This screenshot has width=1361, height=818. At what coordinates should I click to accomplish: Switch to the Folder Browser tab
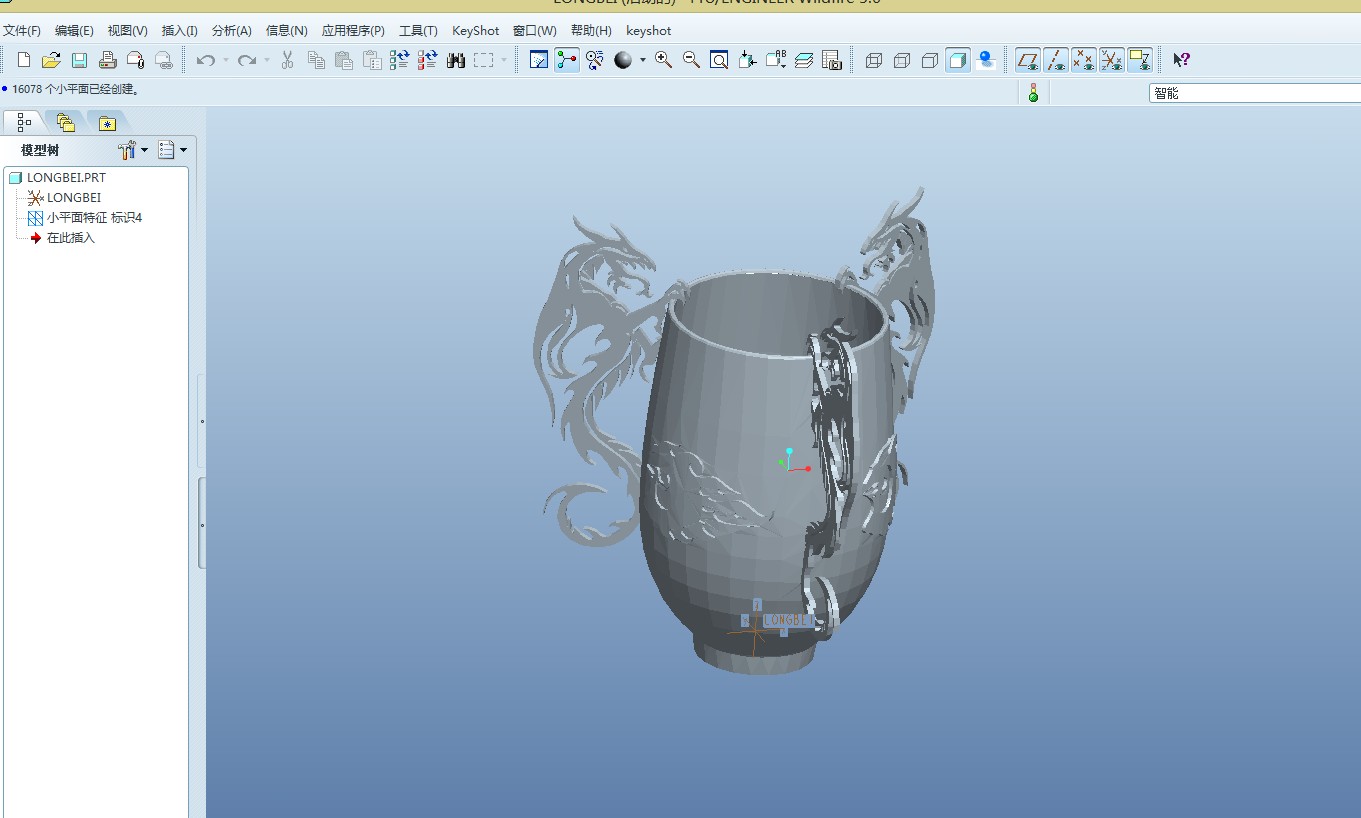(66, 123)
